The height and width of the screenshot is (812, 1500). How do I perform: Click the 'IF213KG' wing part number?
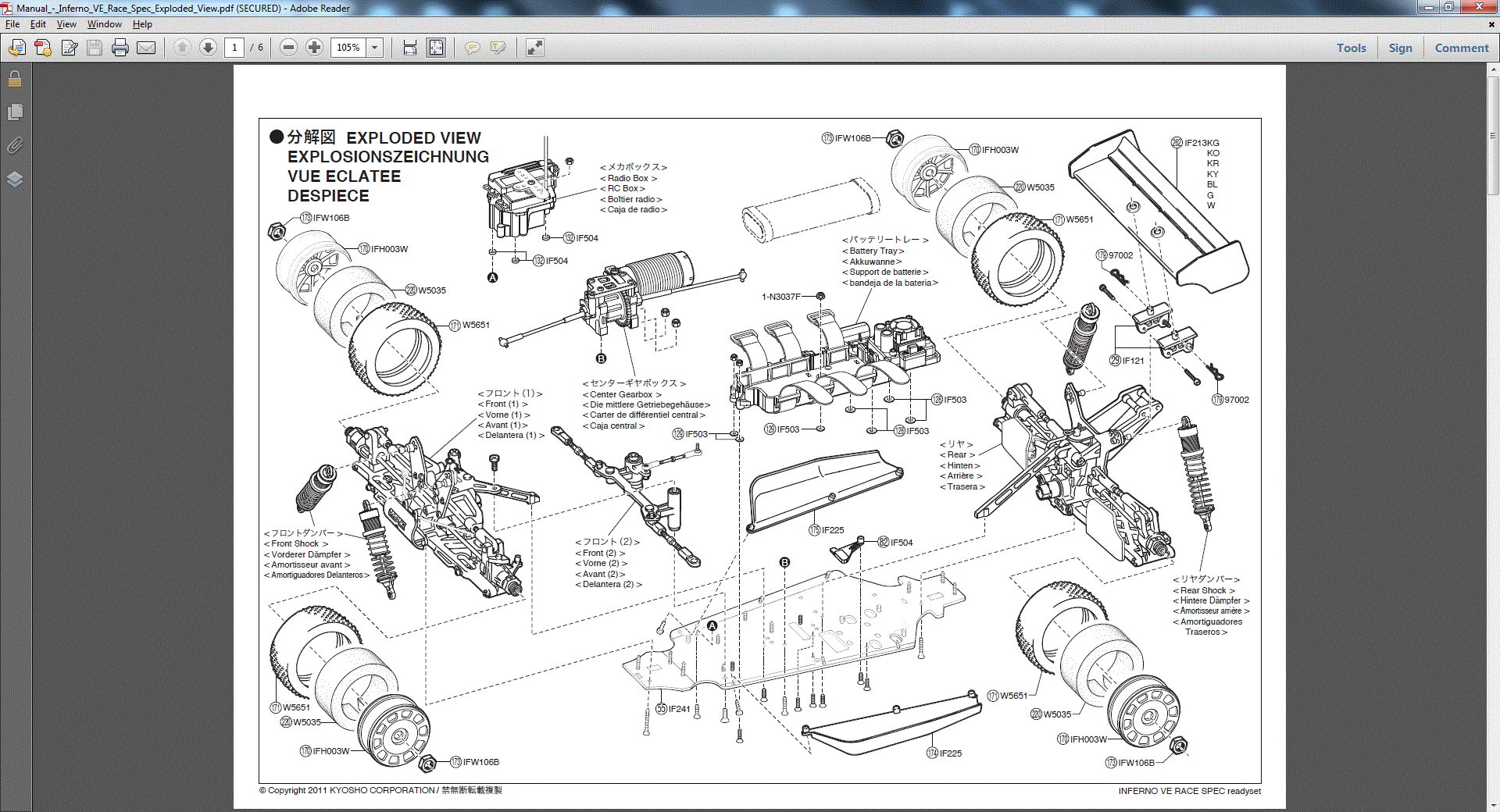1202,143
